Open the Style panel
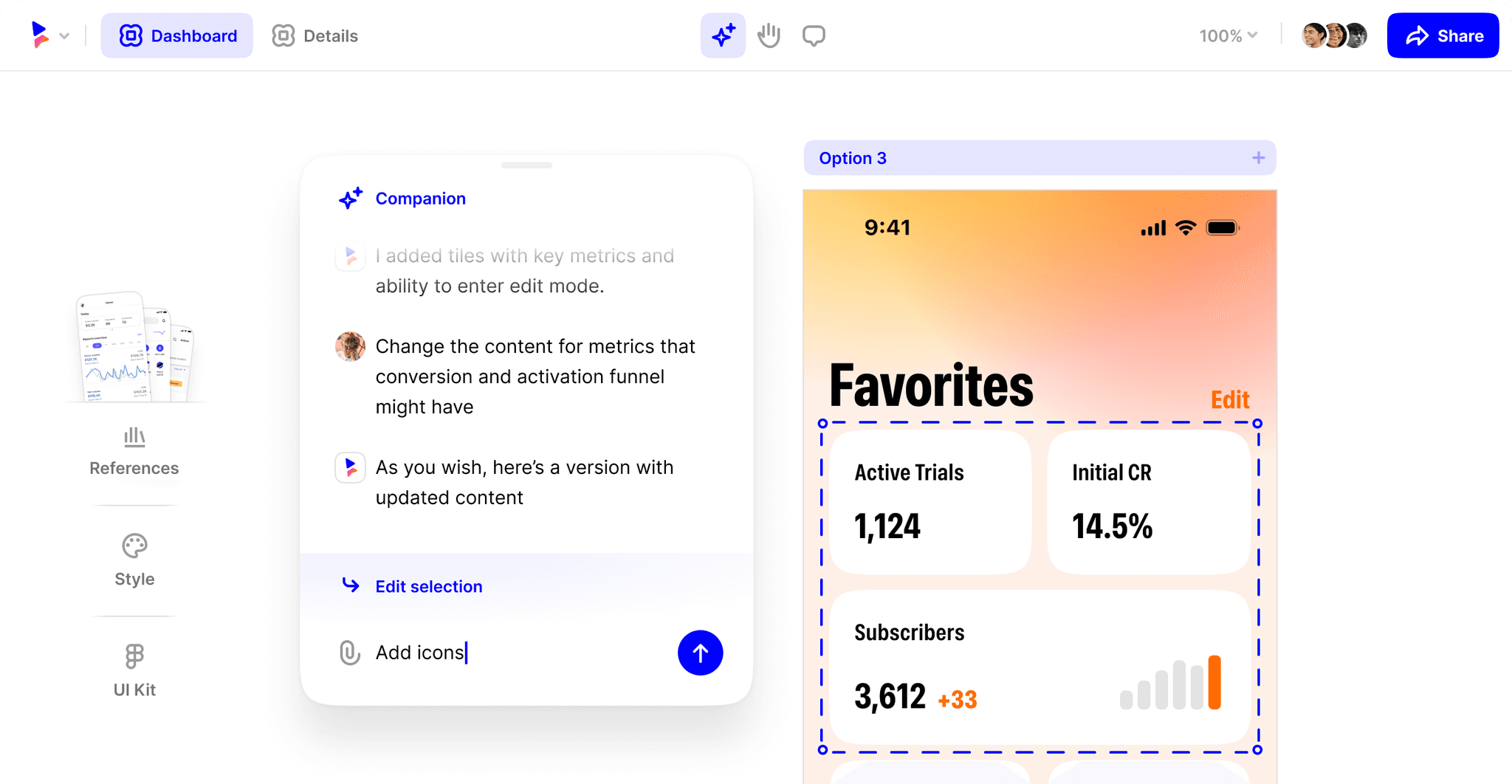1512x784 pixels. (134, 560)
